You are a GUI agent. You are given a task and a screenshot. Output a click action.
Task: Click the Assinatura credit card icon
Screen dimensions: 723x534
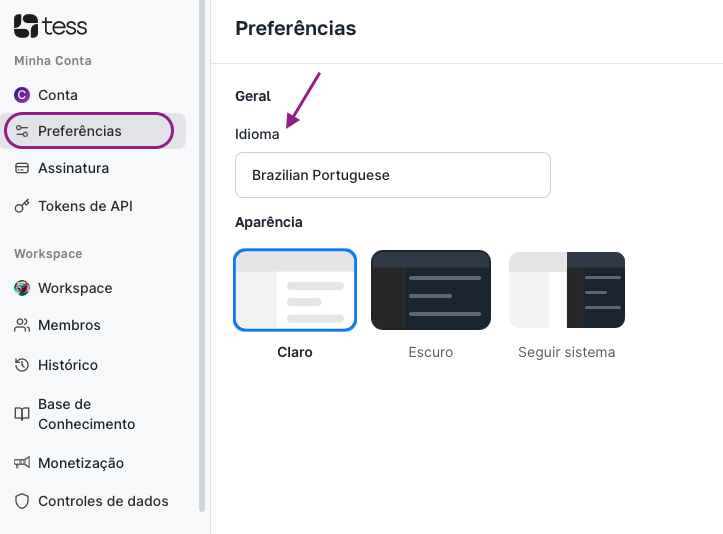(x=22, y=168)
